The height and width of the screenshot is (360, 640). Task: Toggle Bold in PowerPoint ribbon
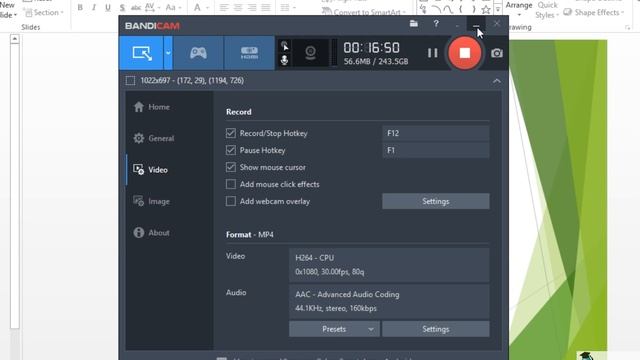click(x=80, y=7)
